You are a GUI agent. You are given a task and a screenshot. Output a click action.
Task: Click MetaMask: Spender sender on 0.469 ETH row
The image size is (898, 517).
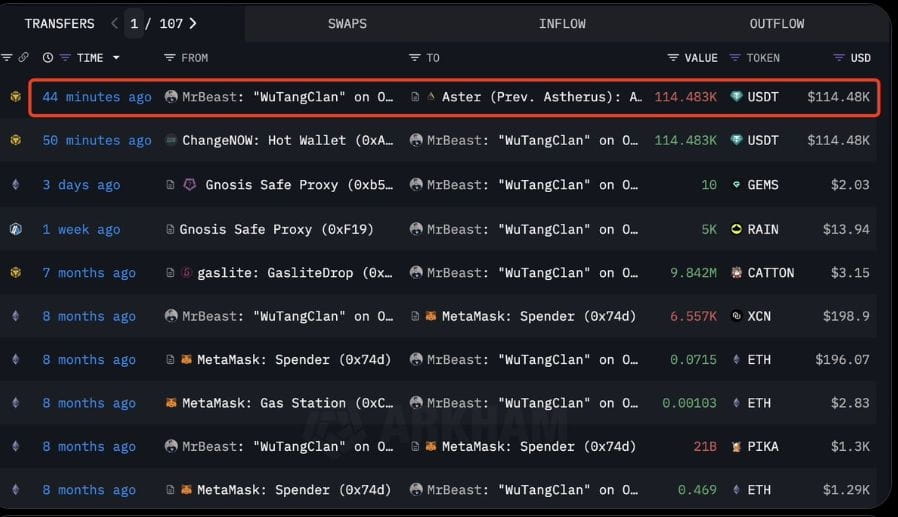coord(294,490)
